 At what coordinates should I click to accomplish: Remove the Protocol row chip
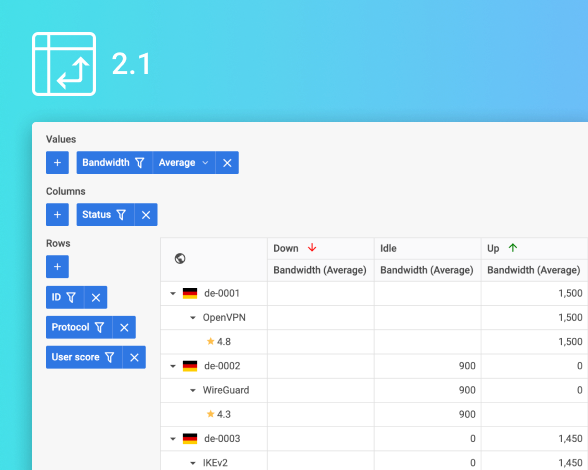tap(124, 327)
